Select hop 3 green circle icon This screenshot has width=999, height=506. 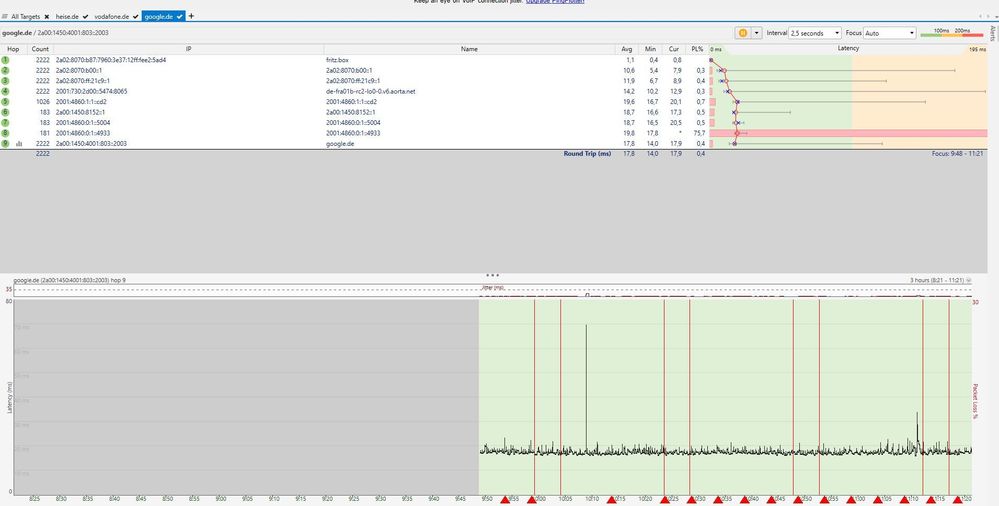(6, 81)
